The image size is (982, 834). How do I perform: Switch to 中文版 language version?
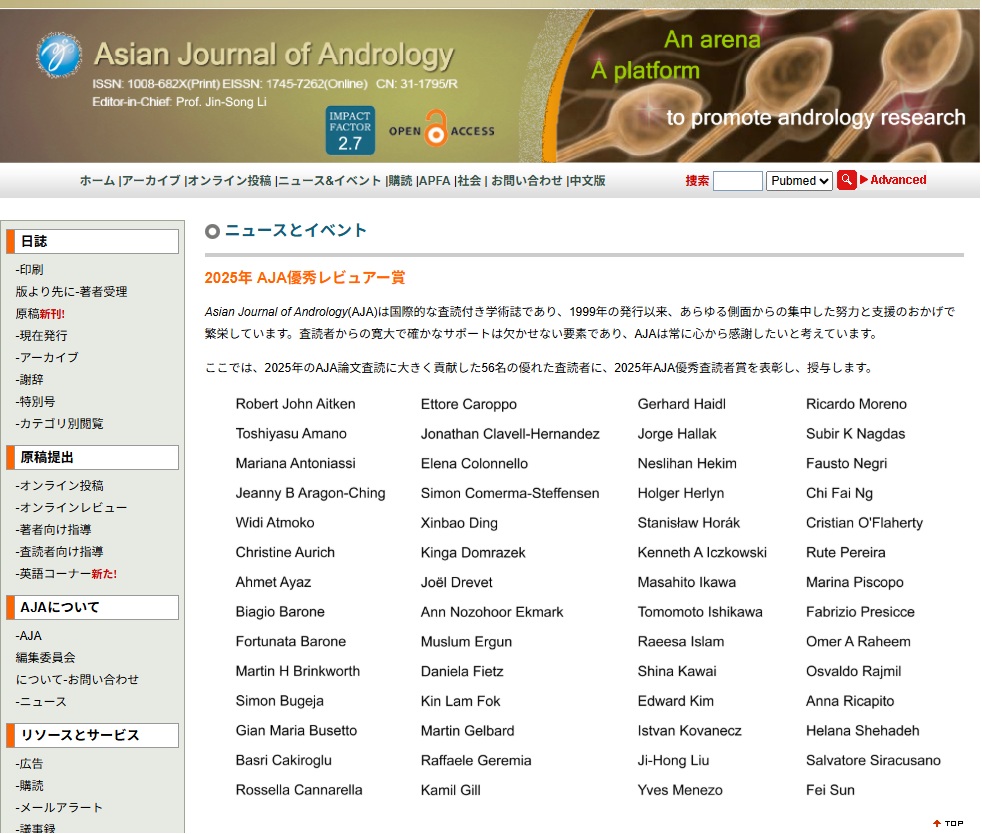tap(587, 181)
